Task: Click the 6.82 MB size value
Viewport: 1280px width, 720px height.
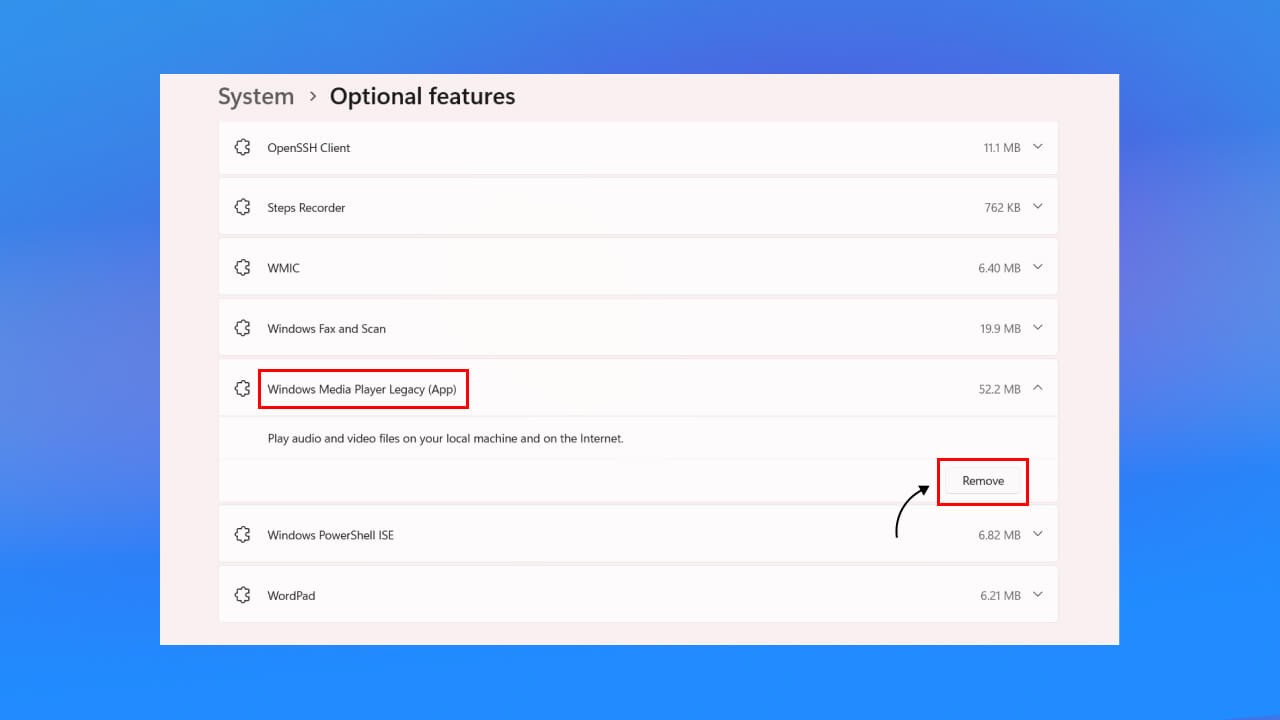Action: (999, 535)
